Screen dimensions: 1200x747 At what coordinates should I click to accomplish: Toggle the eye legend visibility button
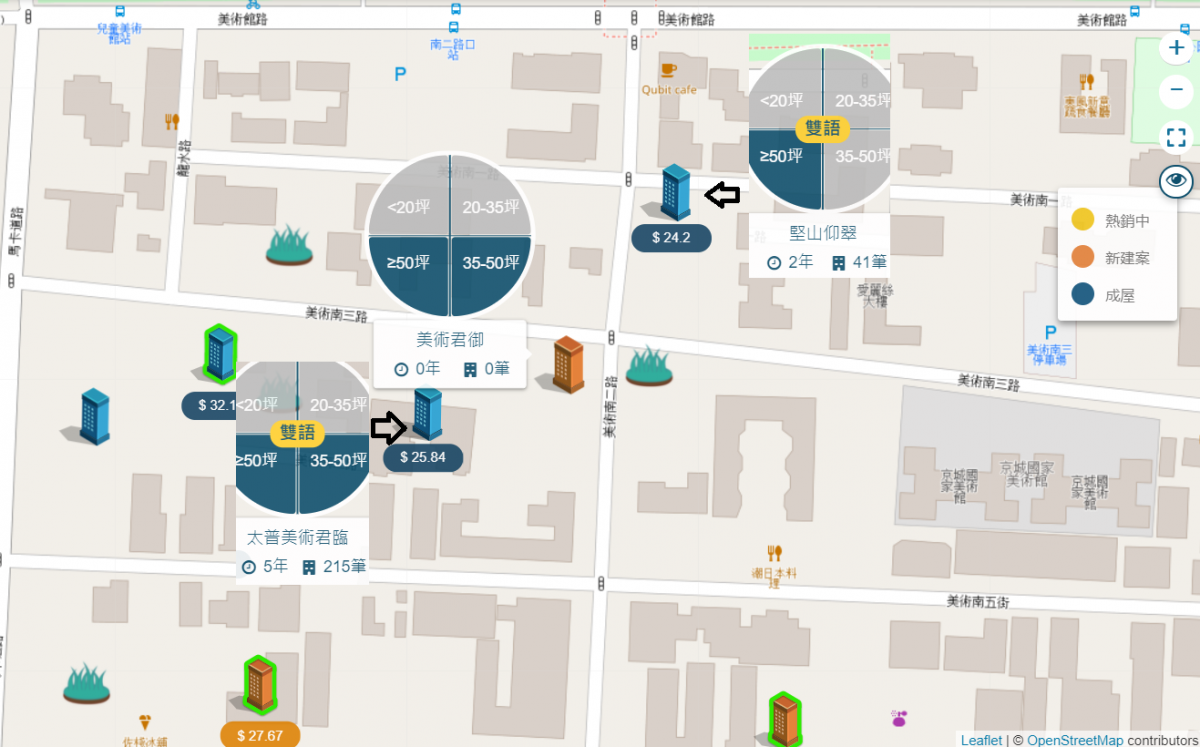pos(1176,181)
